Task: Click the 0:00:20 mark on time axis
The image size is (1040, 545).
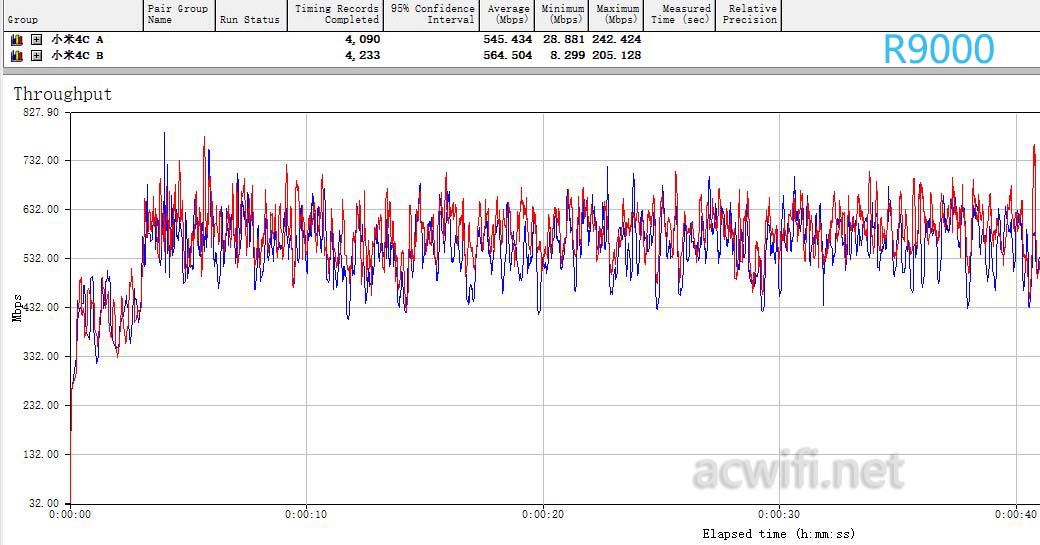Action: pyautogui.click(x=542, y=515)
